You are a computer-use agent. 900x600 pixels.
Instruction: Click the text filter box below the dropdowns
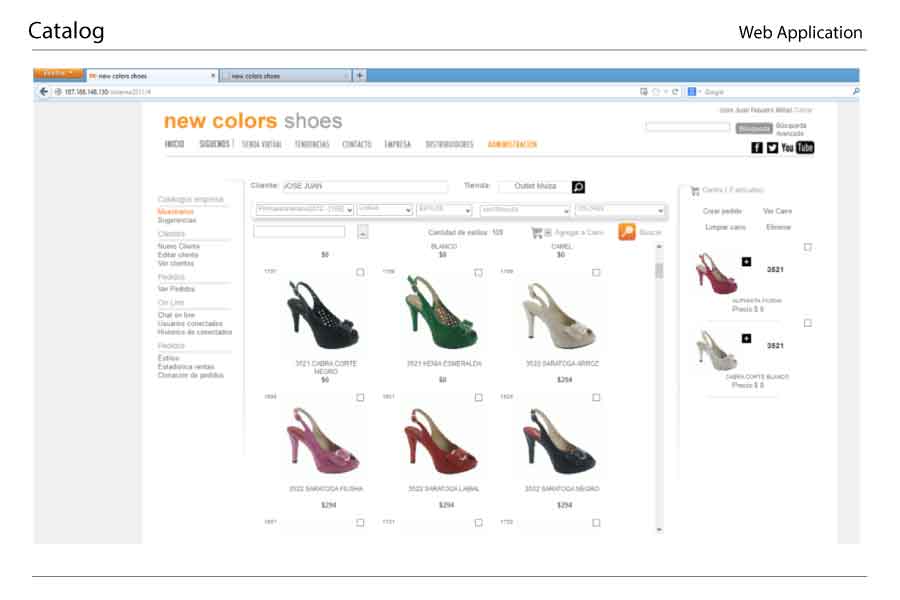click(299, 231)
